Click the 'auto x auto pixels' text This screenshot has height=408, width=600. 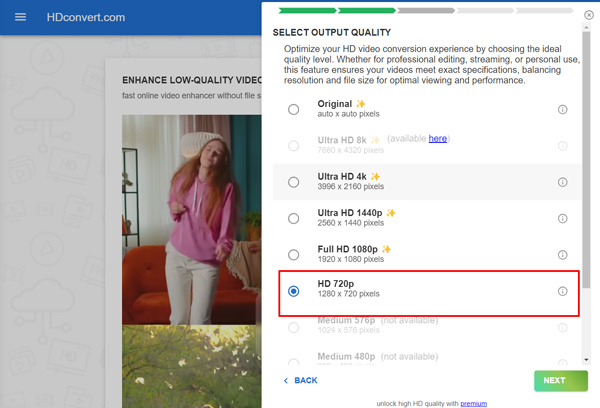349,114
